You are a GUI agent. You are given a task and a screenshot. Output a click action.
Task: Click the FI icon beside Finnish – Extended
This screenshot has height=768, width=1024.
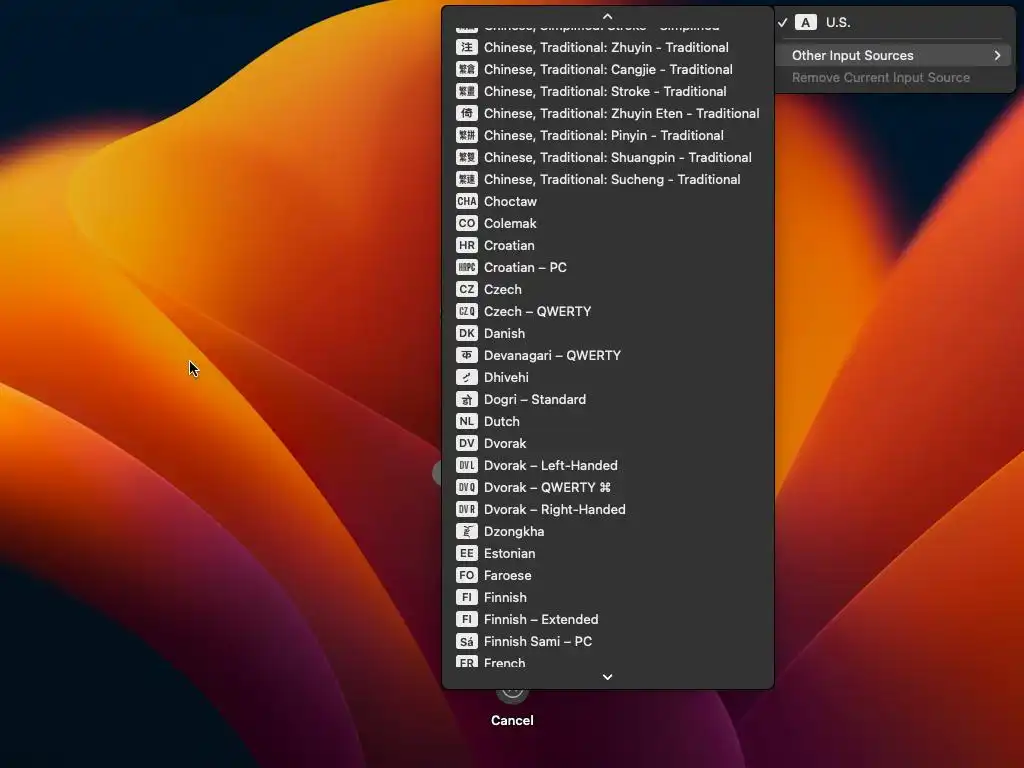[466, 619]
